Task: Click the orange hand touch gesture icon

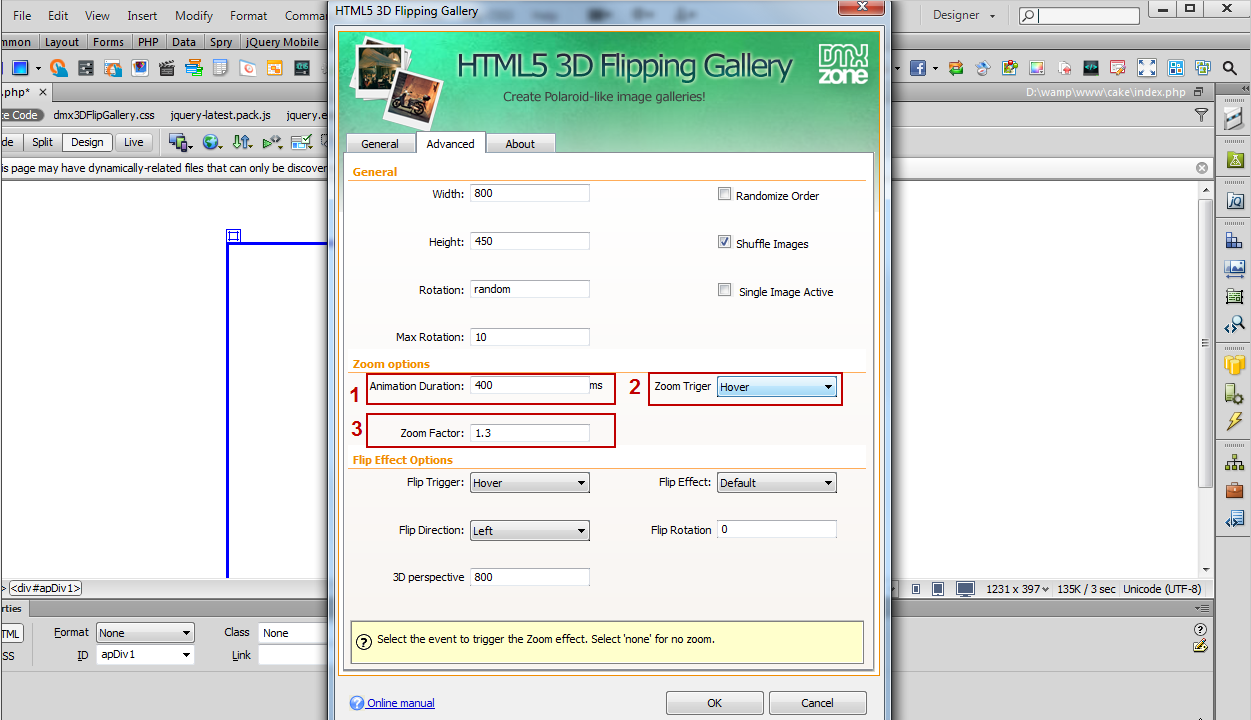Action: click(59, 68)
